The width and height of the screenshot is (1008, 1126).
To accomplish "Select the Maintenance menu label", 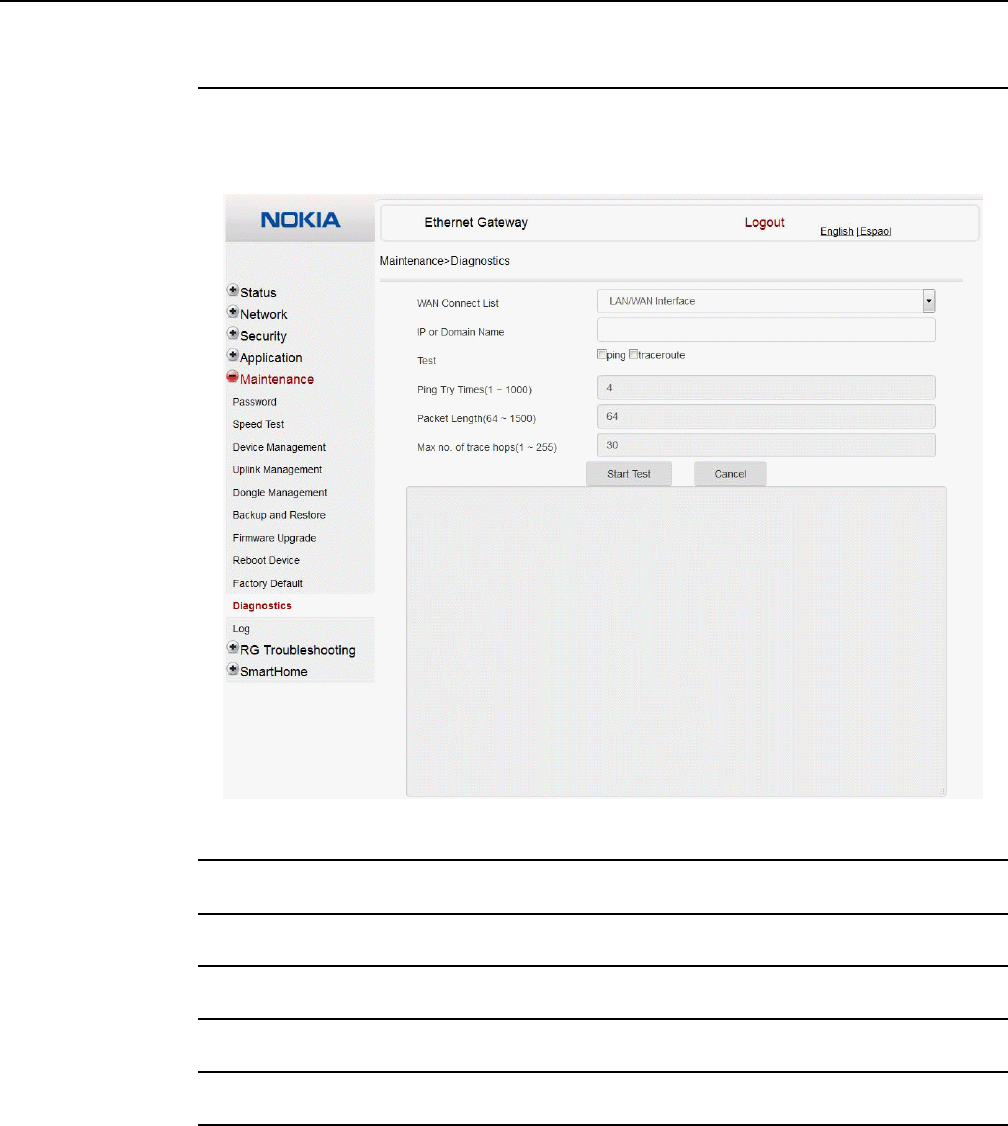I will click(277, 379).
